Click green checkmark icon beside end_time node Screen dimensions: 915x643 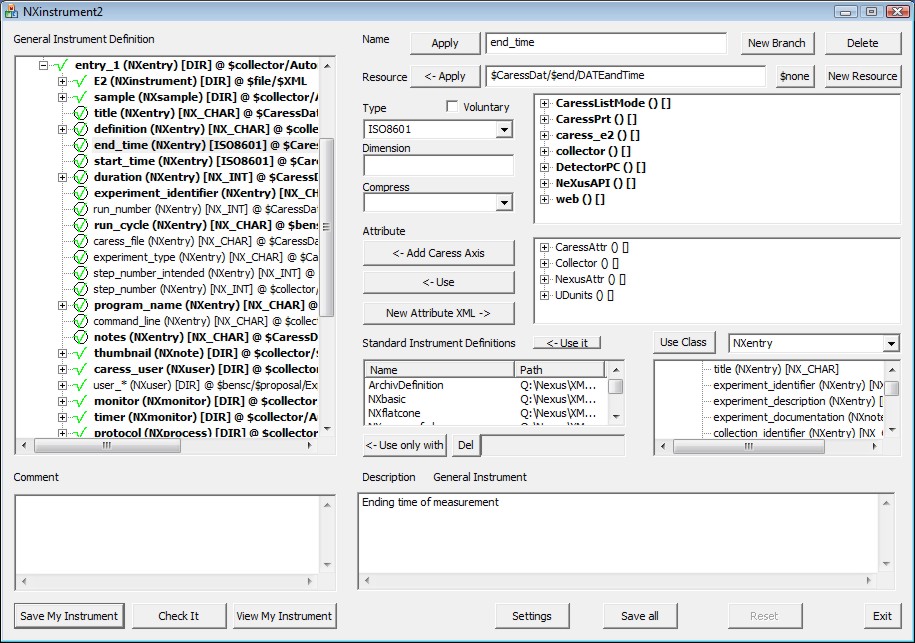(81, 146)
